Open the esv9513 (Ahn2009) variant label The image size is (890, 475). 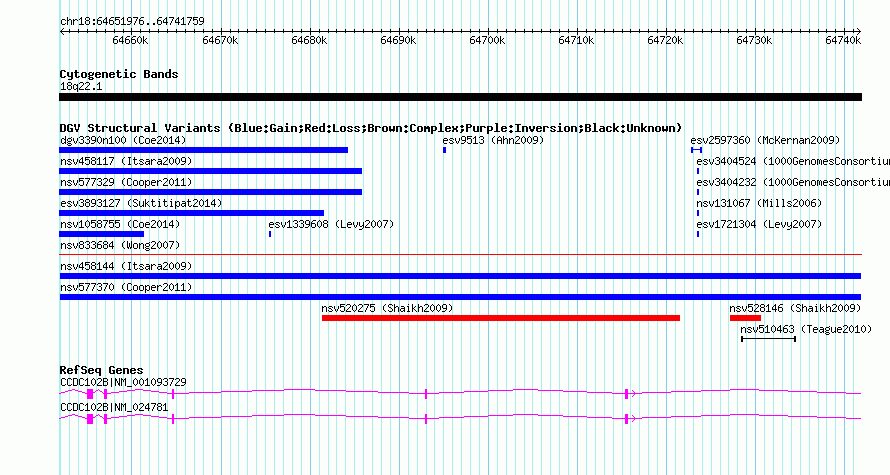click(493, 140)
